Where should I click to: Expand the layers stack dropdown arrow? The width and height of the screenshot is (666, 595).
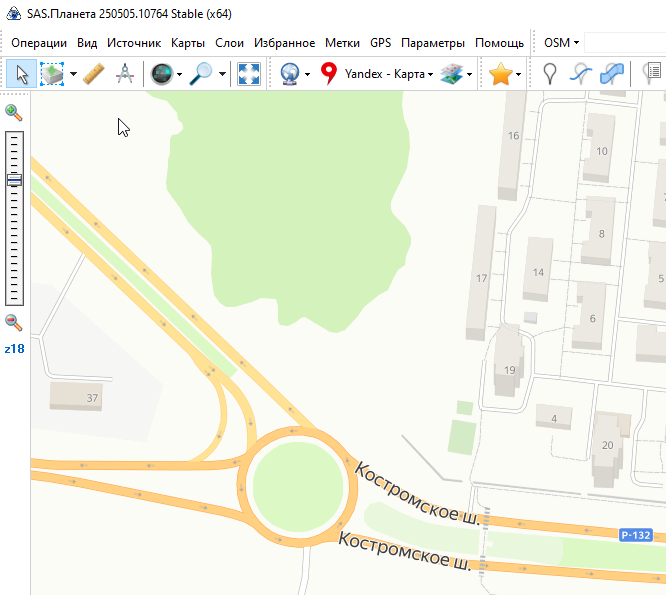(x=470, y=74)
